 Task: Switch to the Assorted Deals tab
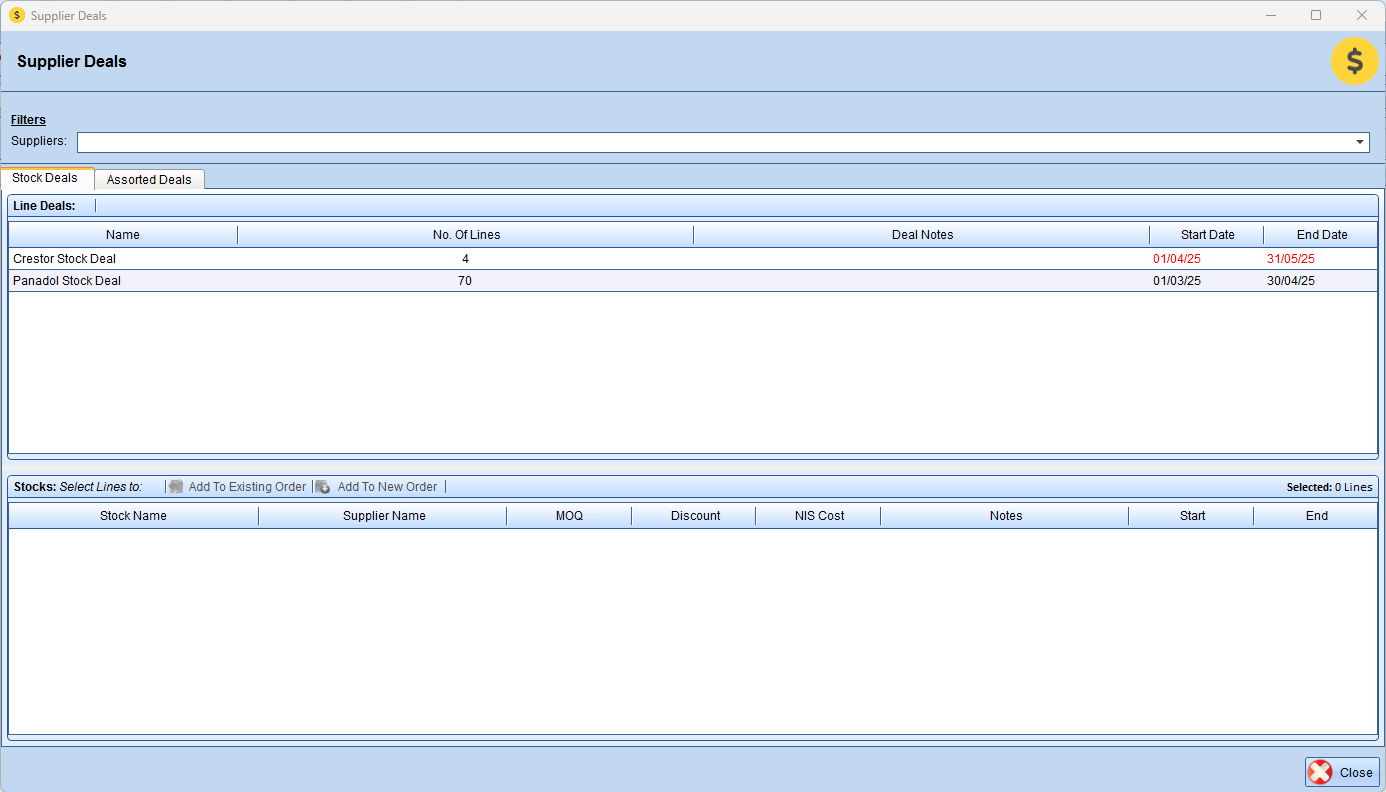pyautogui.click(x=149, y=180)
